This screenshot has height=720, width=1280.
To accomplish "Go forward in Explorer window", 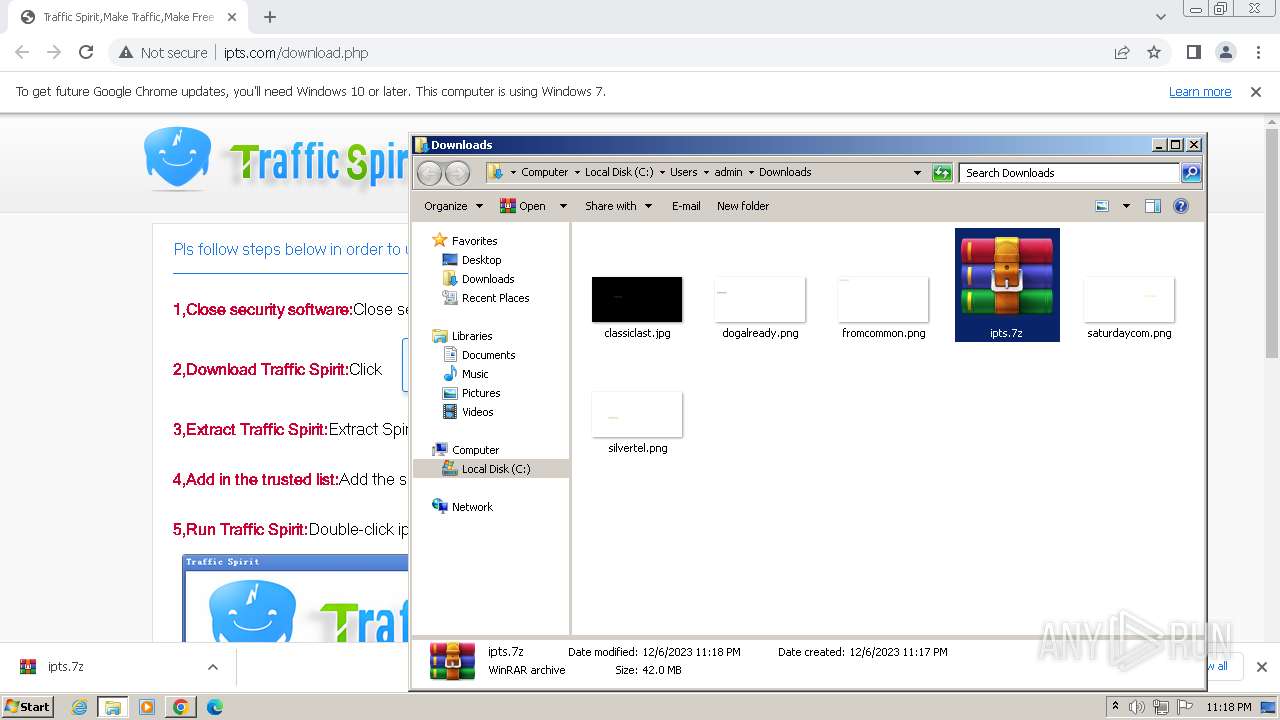I will tap(457, 173).
